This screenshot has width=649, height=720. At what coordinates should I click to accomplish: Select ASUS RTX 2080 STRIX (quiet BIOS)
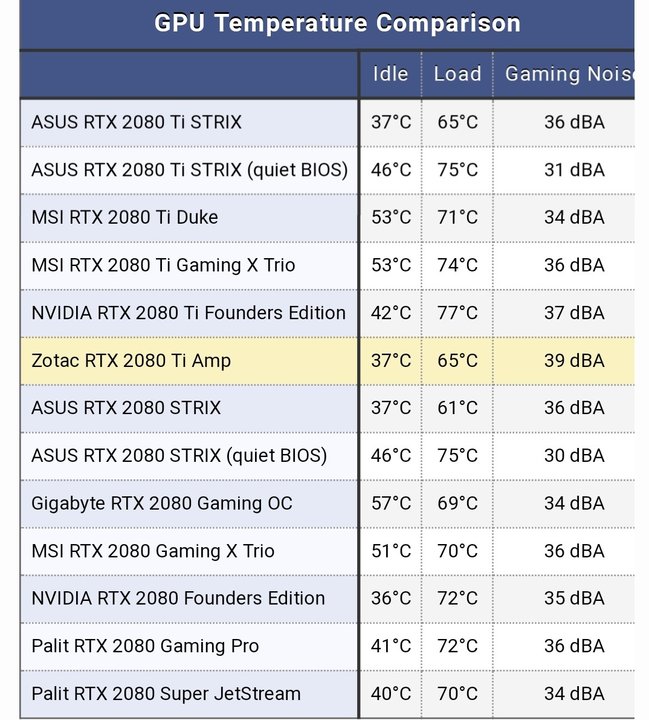(179, 456)
